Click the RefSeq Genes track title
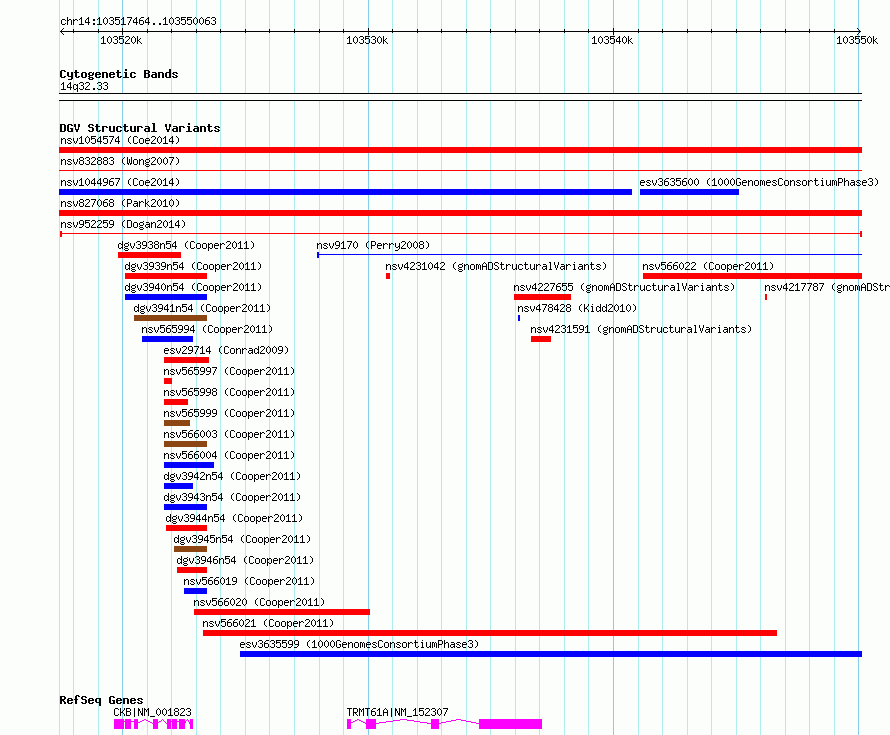The height and width of the screenshot is (735, 890). (x=101, y=700)
